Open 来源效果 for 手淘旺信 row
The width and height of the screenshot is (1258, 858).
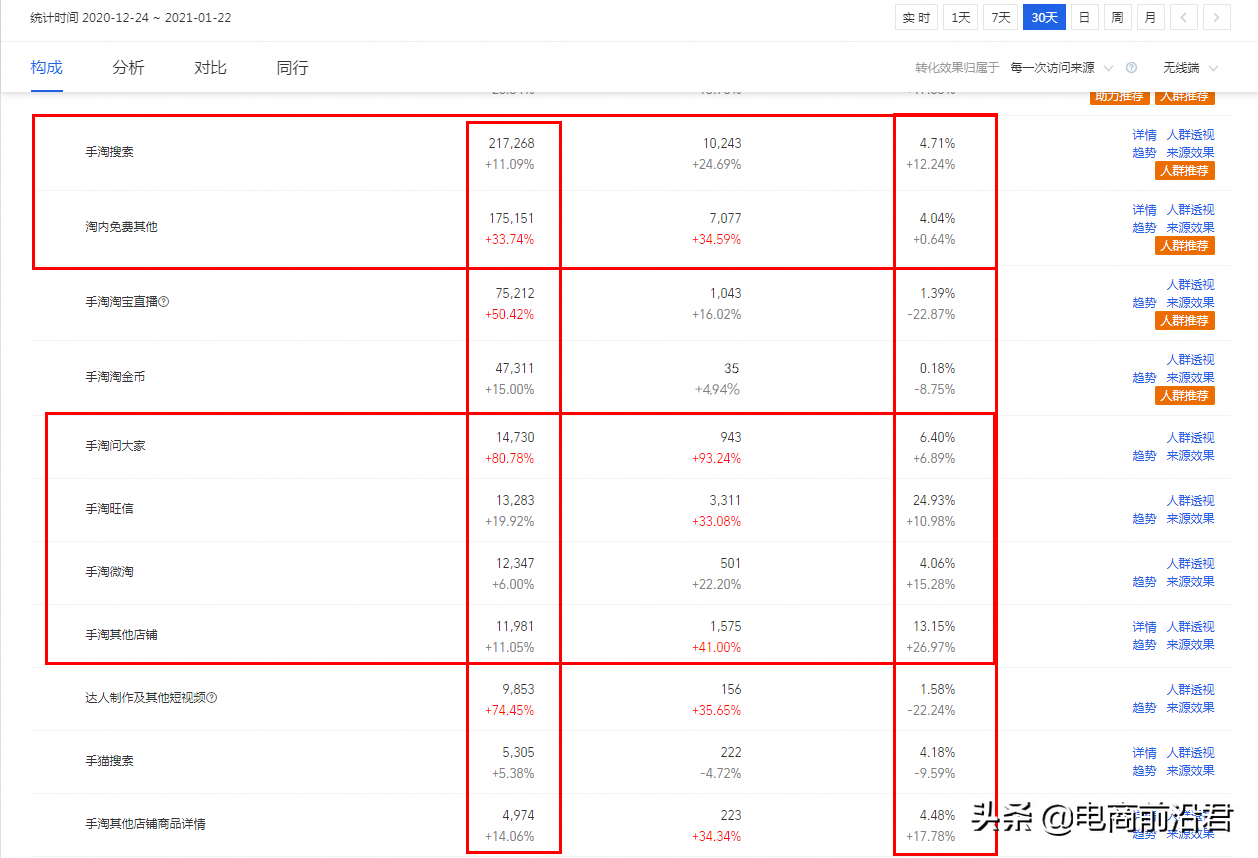pos(1190,519)
